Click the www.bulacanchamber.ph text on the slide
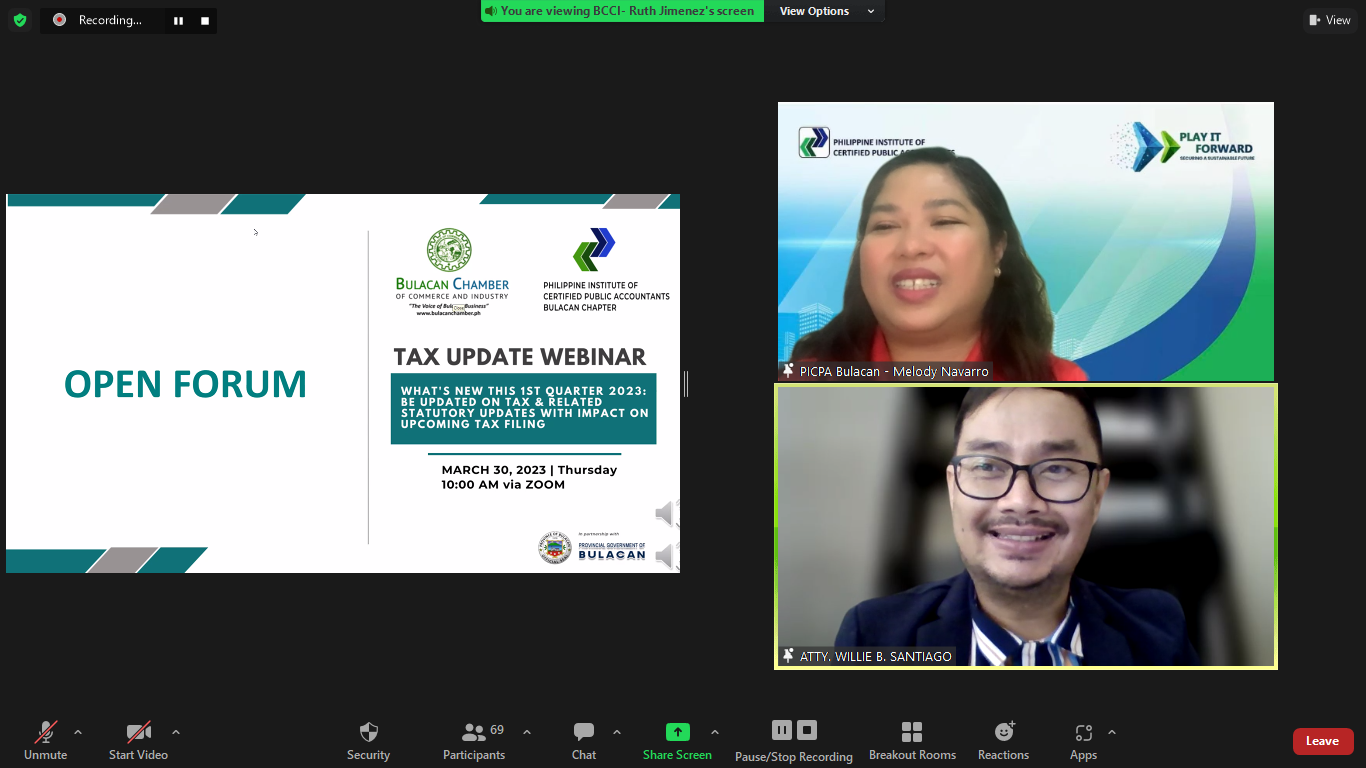This screenshot has height=768, width=1366. tap(449, 313)
